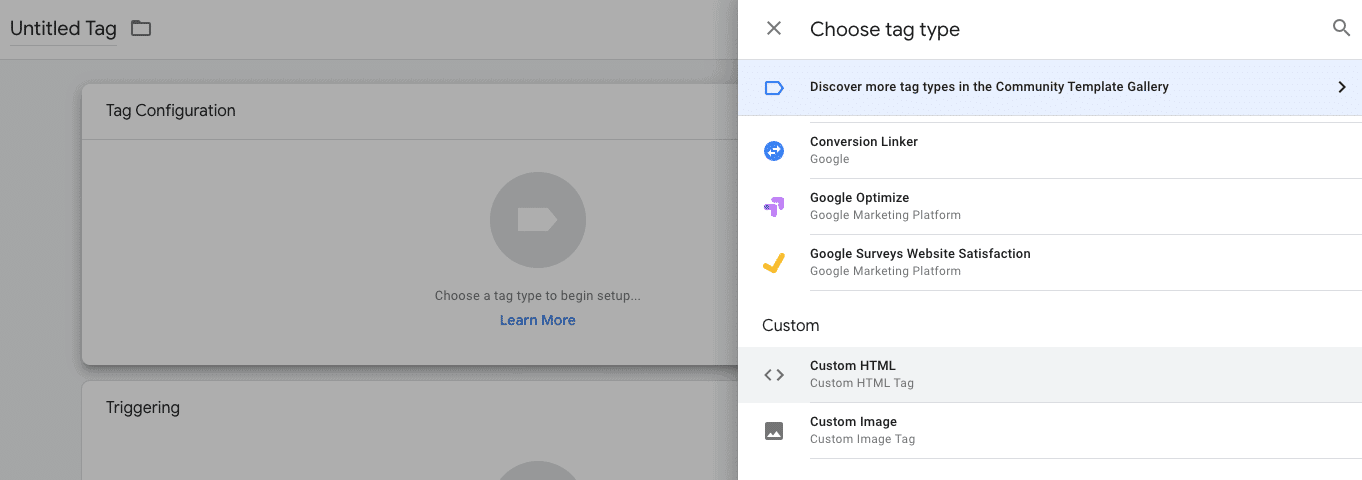Click the Custom Image picture icon
The image size is (1362, 480).
[x=774, y=431]
